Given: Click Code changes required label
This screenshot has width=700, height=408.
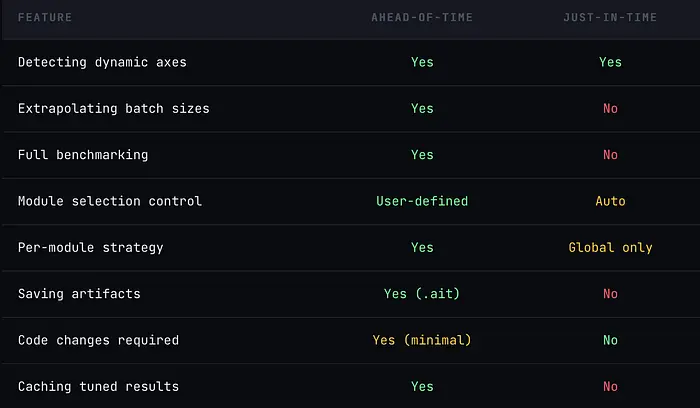Looking at the screenshot, I should (98, 340).
